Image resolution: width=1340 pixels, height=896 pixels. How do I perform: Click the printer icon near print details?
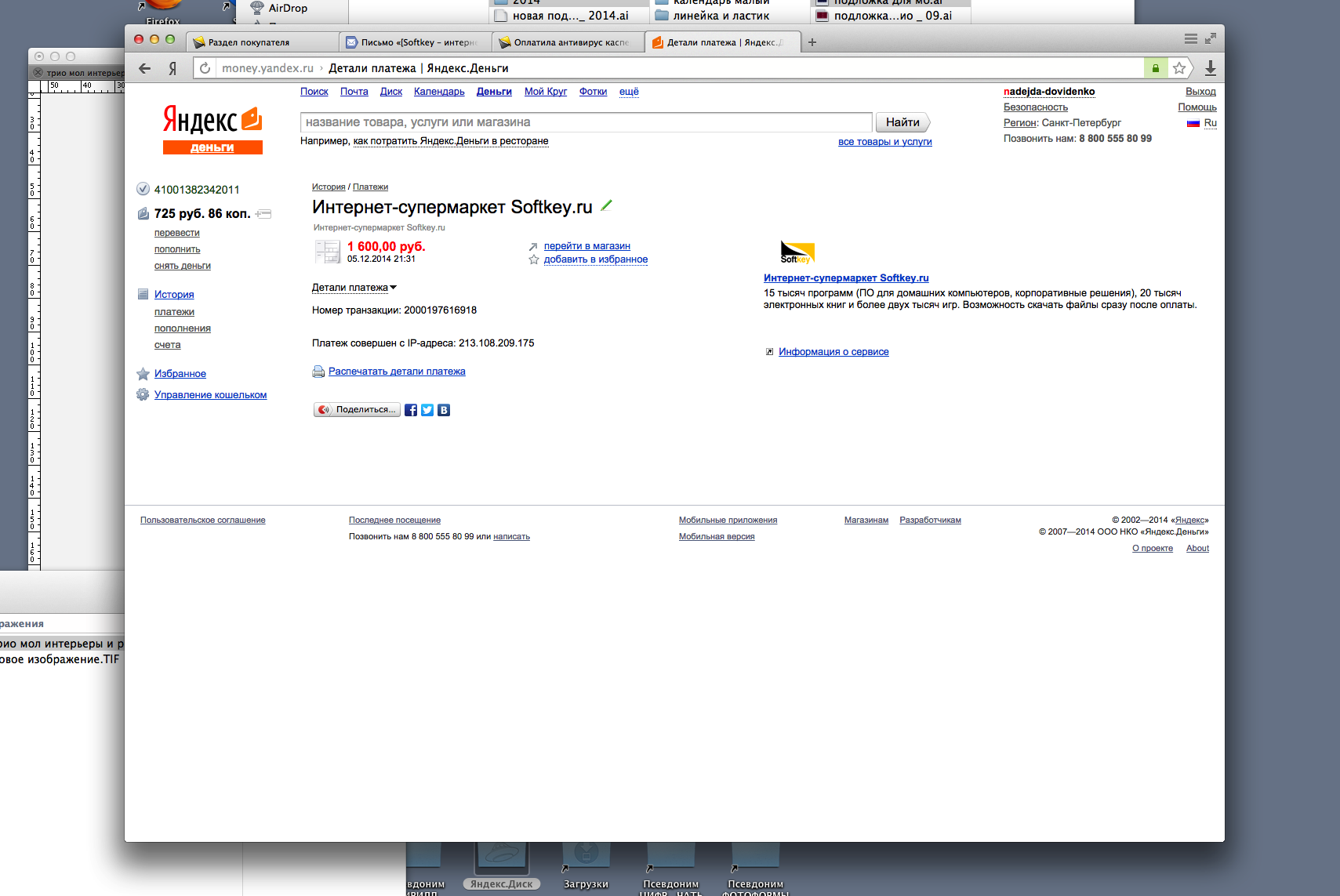(318, 372)
